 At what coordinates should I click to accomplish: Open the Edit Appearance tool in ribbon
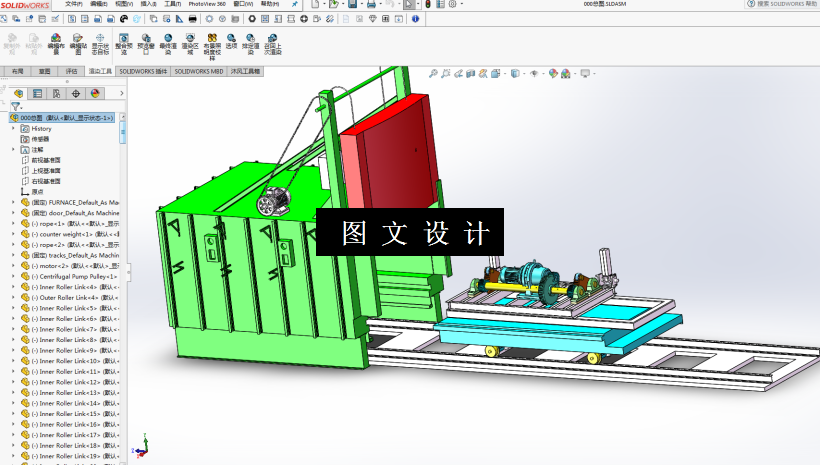(x=56, y=44)
